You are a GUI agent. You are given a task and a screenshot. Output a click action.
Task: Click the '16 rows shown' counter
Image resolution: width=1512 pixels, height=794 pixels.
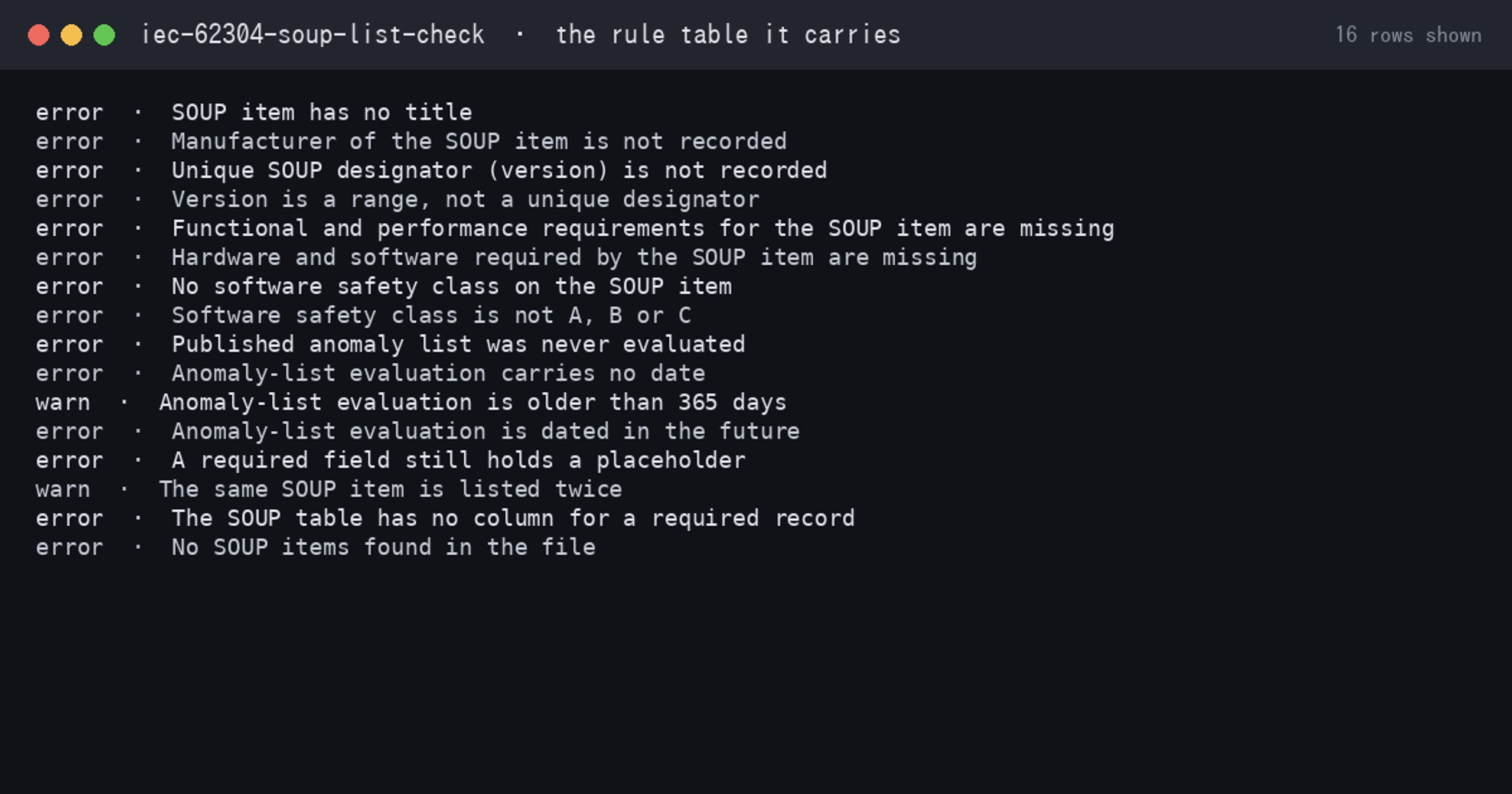[1408, 35]
